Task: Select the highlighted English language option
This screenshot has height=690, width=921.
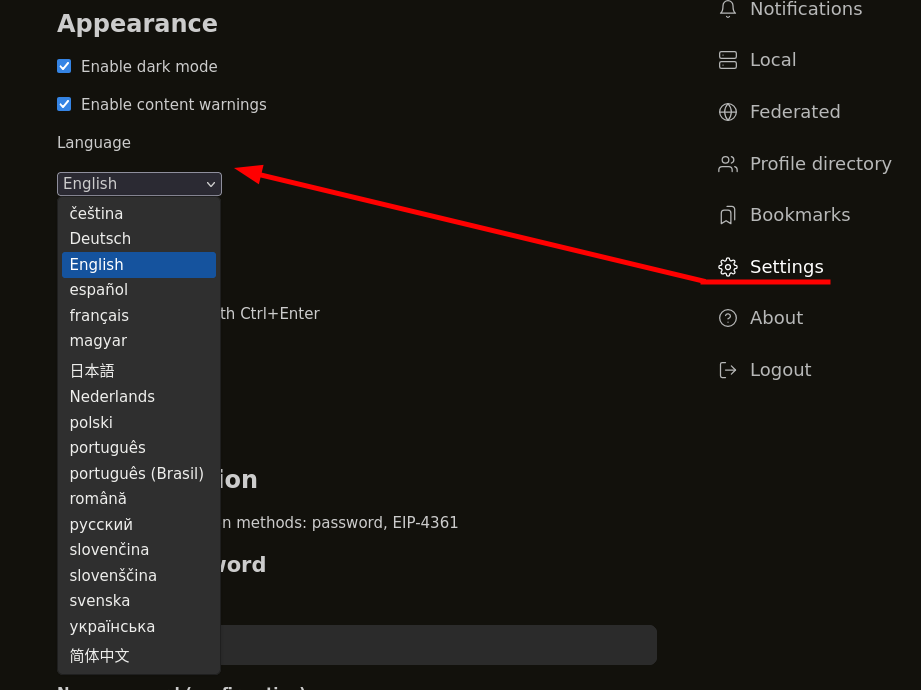Action: (139, 264)
